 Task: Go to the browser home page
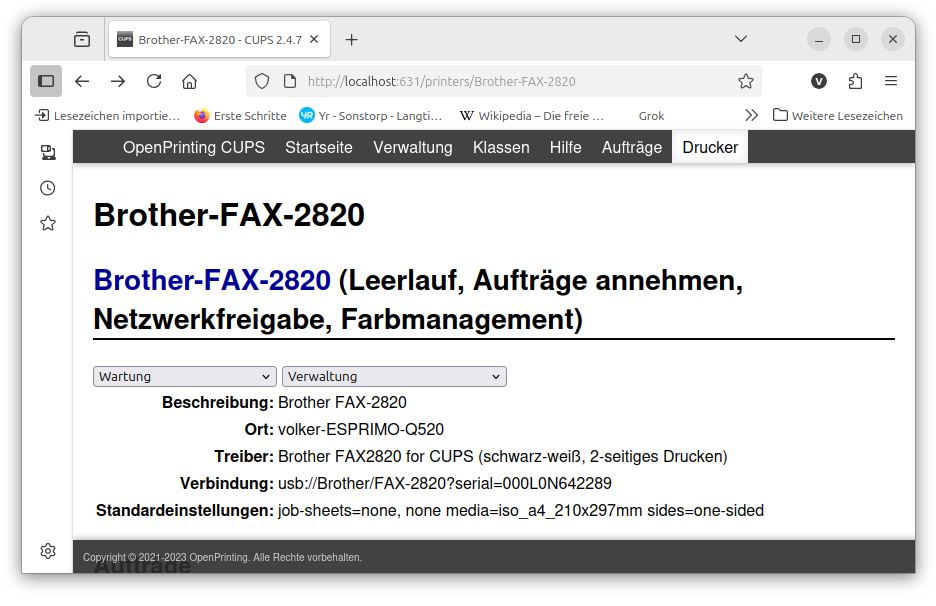point(189,81)
